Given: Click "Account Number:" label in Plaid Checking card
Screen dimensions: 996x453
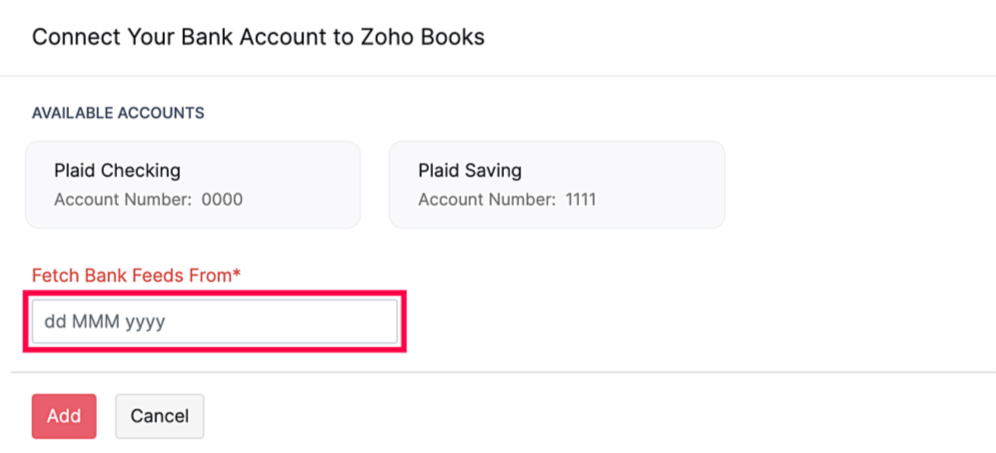Looking at the screenshot, I should (122, 199).
